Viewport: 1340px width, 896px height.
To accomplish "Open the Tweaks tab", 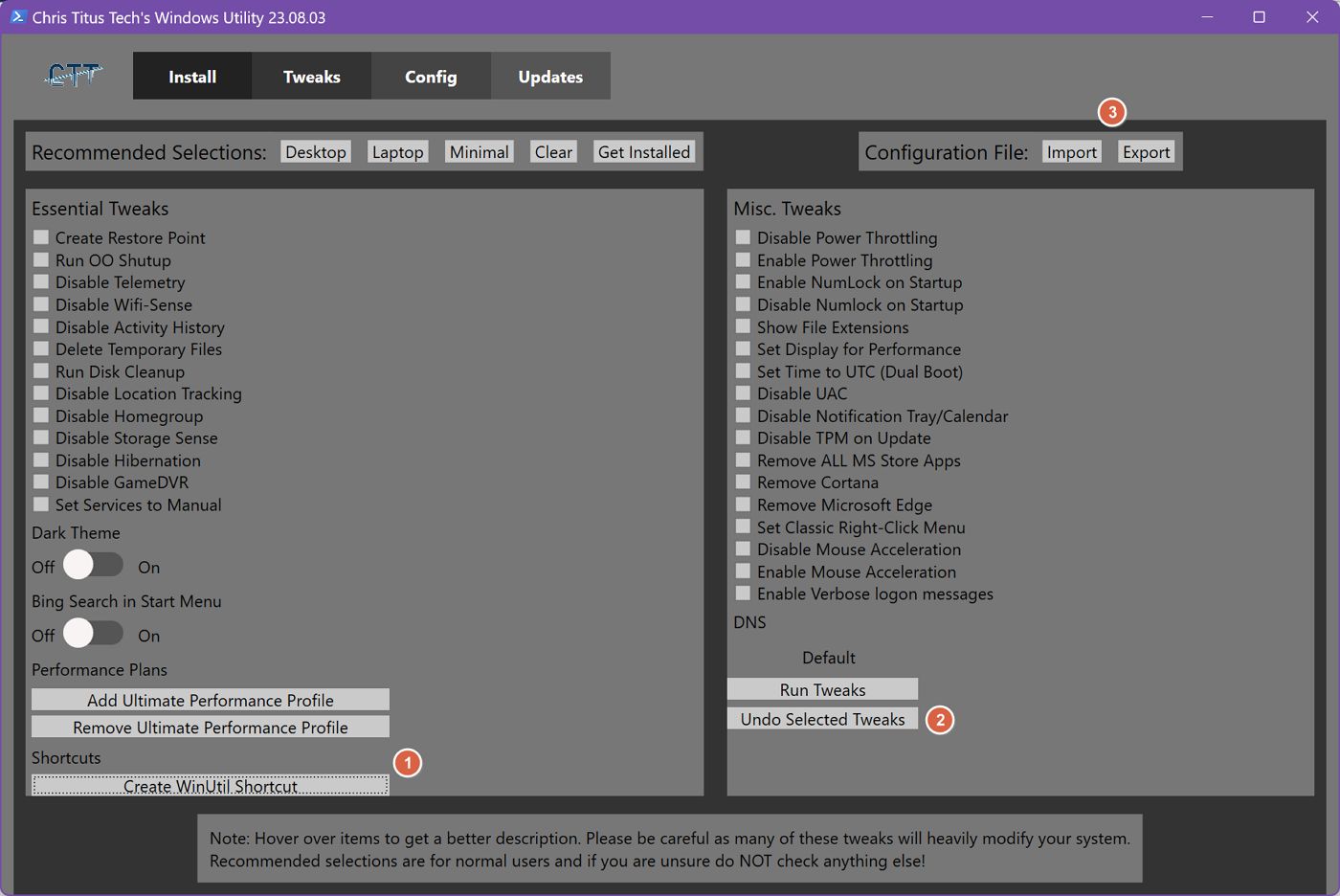I will pyautogui.click(x=312, y=77).
